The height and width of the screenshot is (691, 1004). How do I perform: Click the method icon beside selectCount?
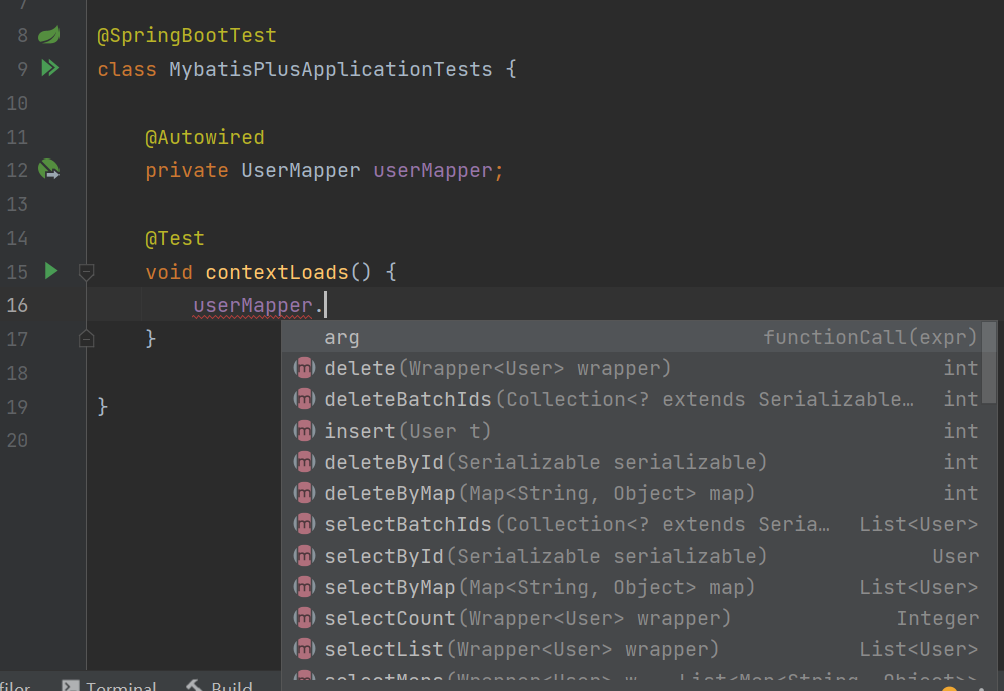click(x=304, y=618)
